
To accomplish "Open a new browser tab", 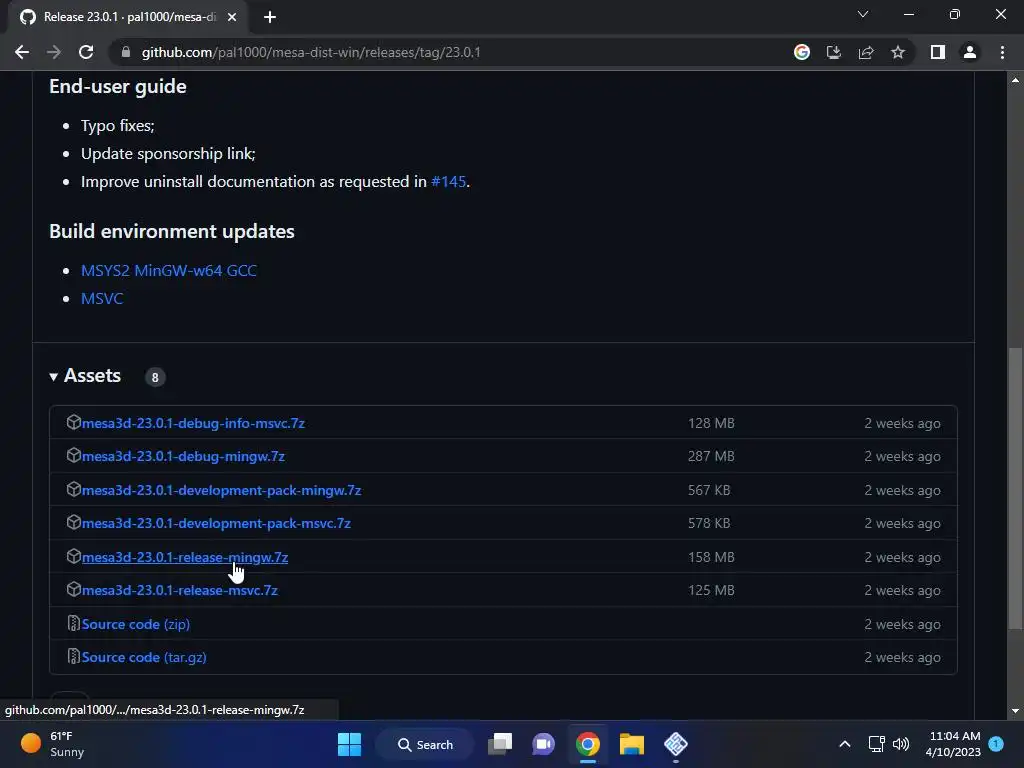I will pyautogui.click(x=270, y=17).
